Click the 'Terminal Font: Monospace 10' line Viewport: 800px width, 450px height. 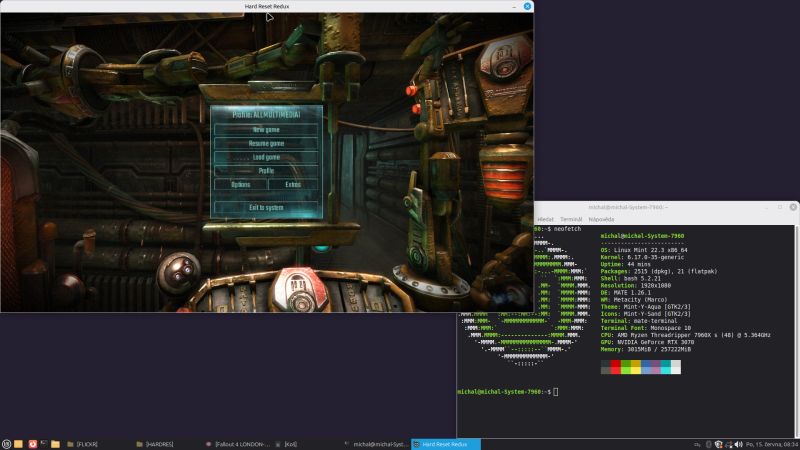(646, 328)
